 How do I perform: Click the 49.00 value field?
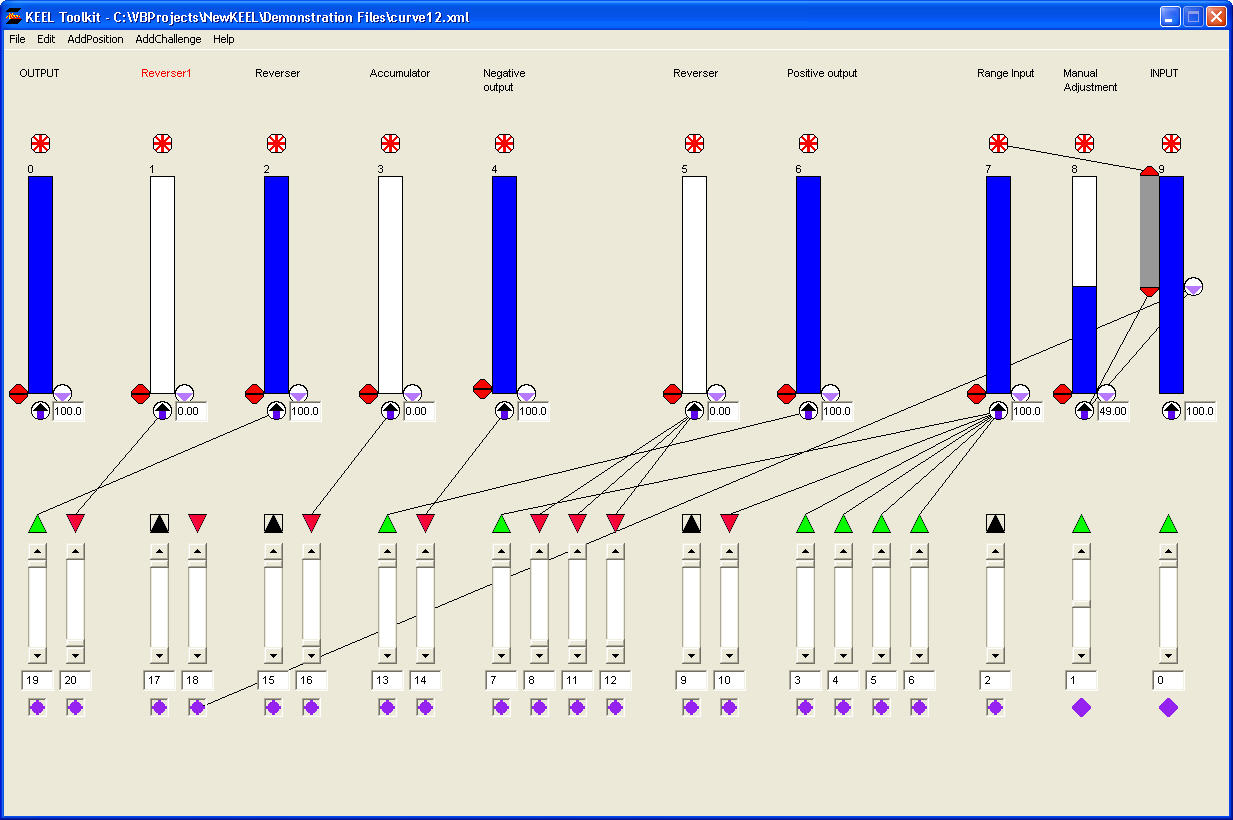(1112, 411)
